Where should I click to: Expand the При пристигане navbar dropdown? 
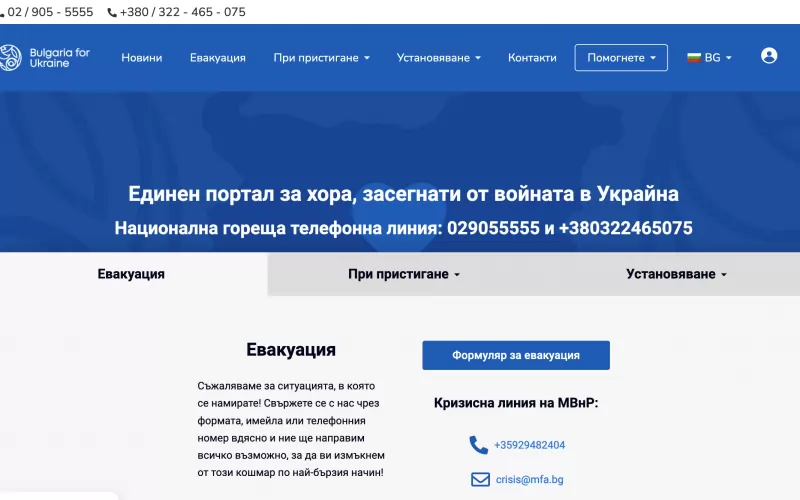(321, 58)
